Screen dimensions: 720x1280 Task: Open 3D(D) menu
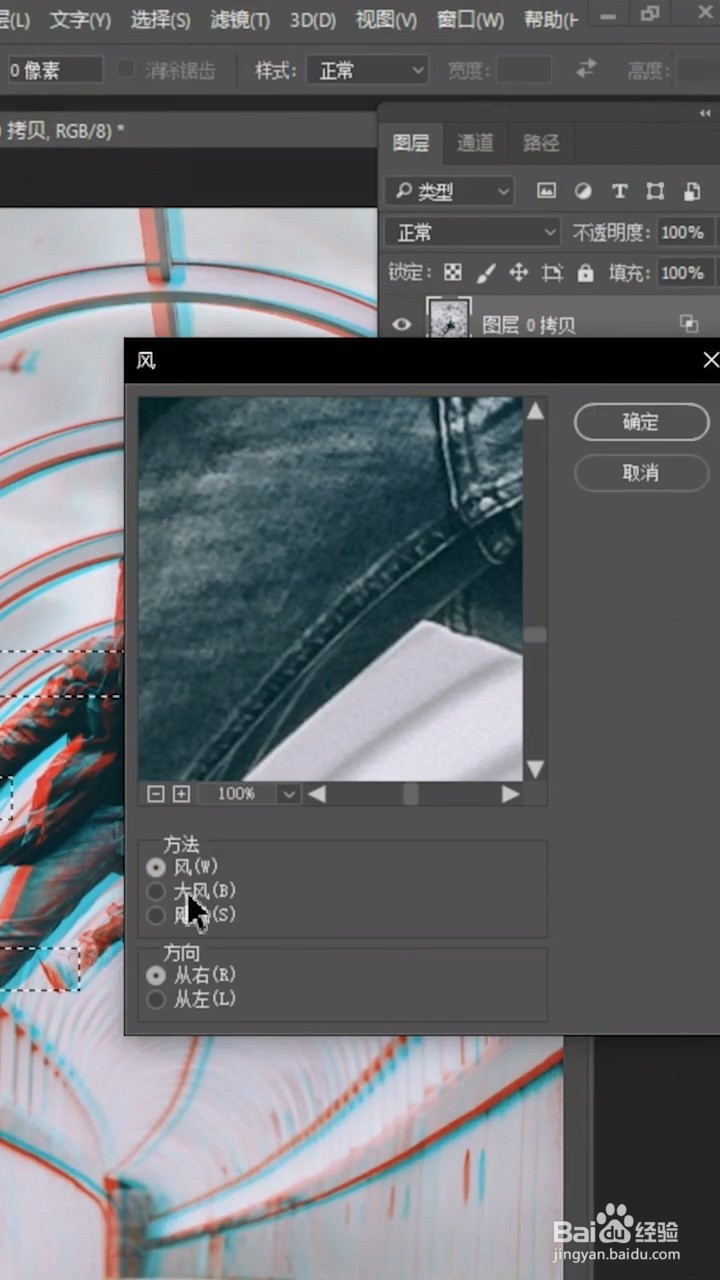313,19
